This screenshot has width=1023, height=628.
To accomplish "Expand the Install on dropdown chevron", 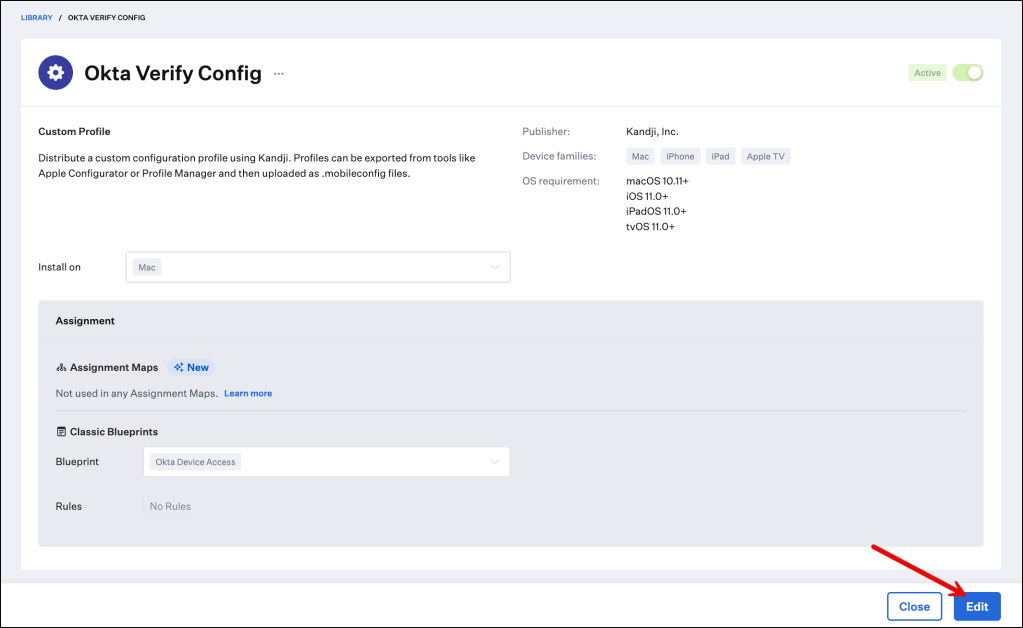I will 494,267.
